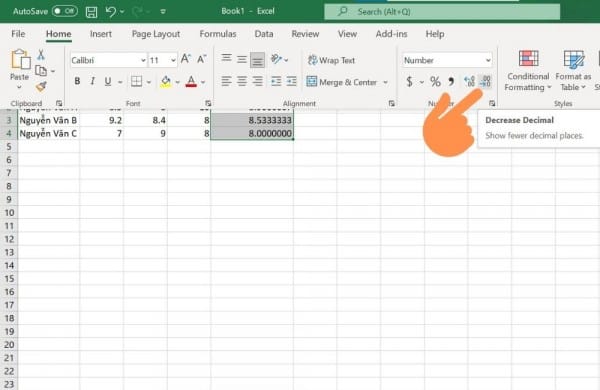Open Format as Table menu
Viewport: 600px width, 390px height.
(573, 71)
